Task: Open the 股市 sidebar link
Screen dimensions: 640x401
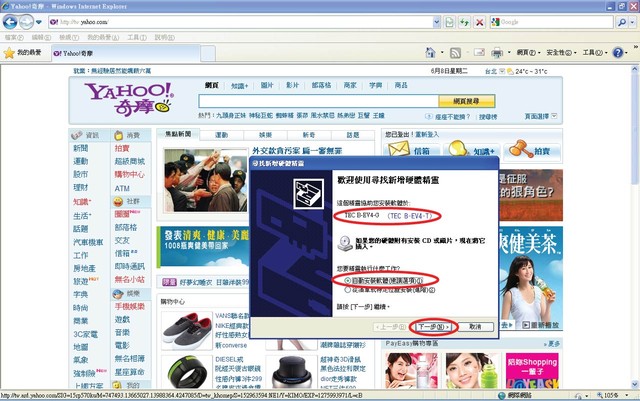Action: click(x=80, y=174)
